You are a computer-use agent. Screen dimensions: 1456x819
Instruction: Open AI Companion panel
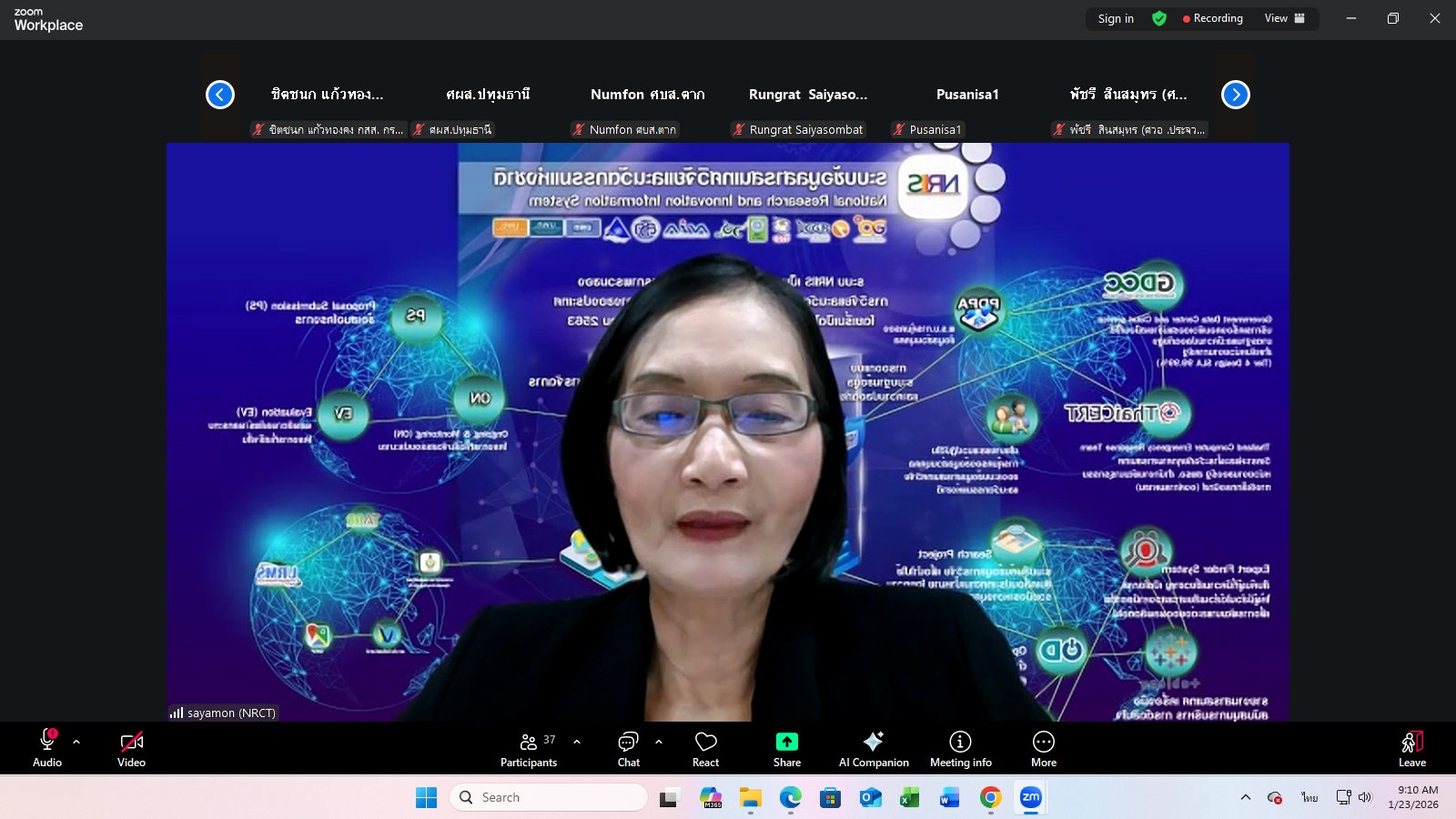pyautogui.click(x=874, y=748)
